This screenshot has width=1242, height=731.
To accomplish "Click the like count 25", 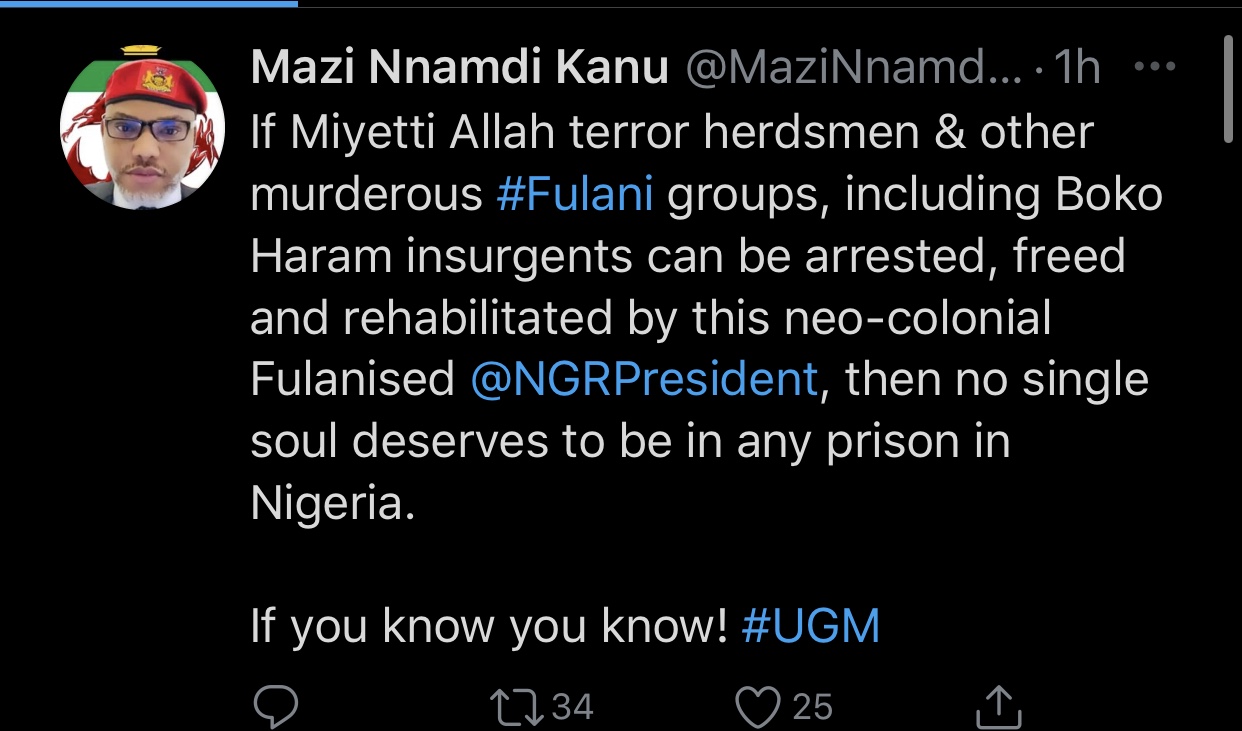I will (x=812, y=708).
